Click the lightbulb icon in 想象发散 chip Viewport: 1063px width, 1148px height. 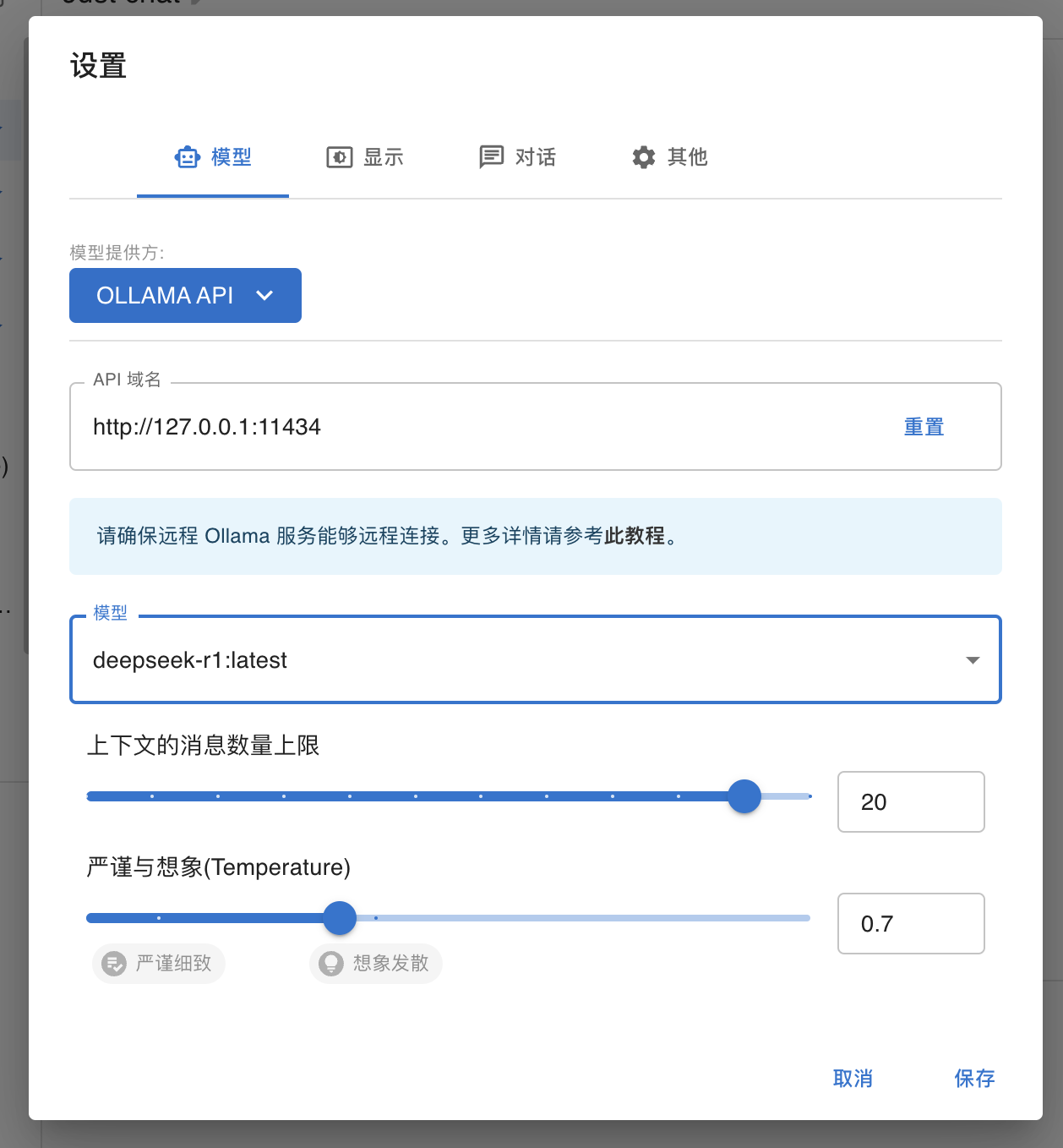tap(331, 964)
